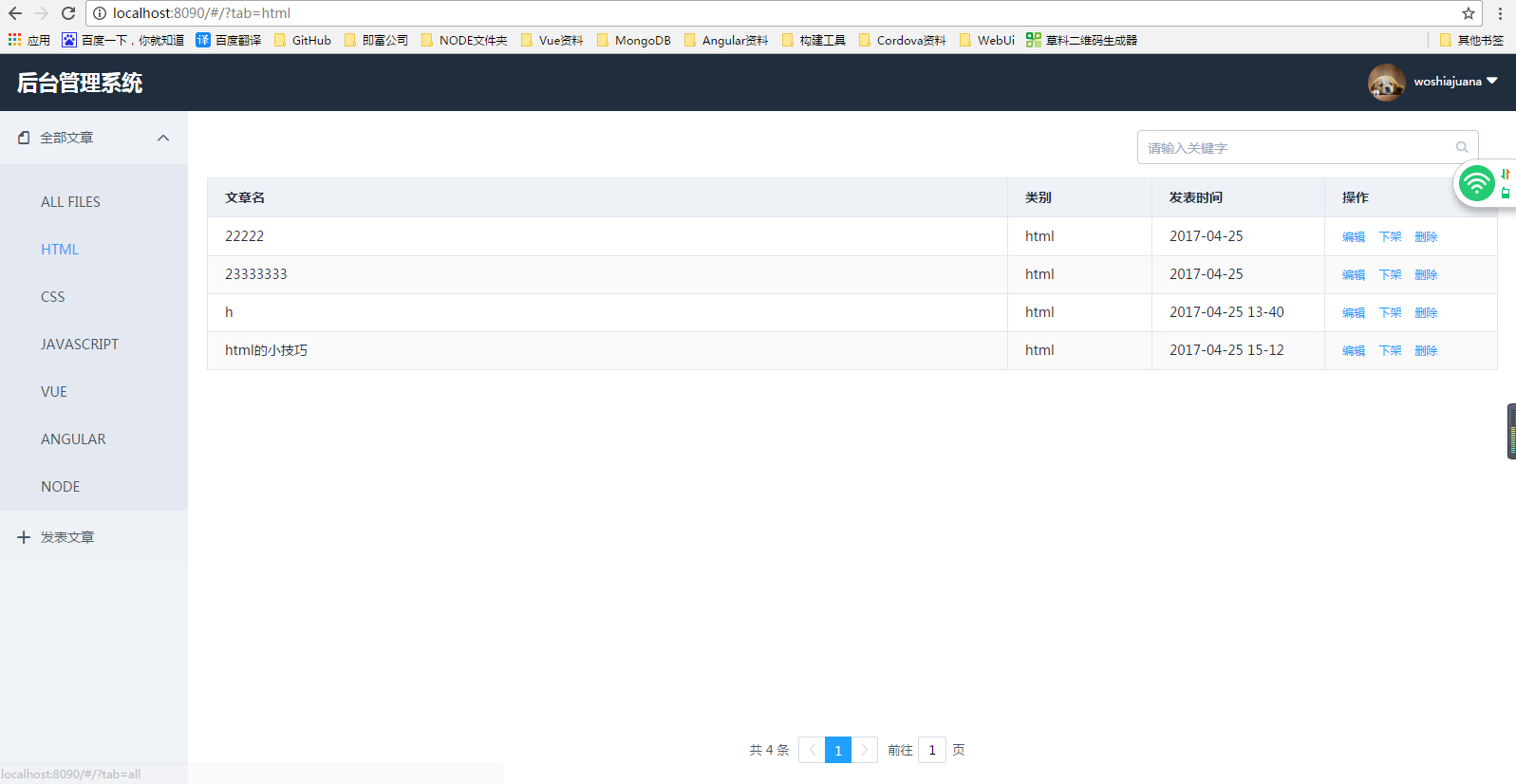Click the 后台管理系统 header title
Screen dimensions: 1516x784
point(80,83)
